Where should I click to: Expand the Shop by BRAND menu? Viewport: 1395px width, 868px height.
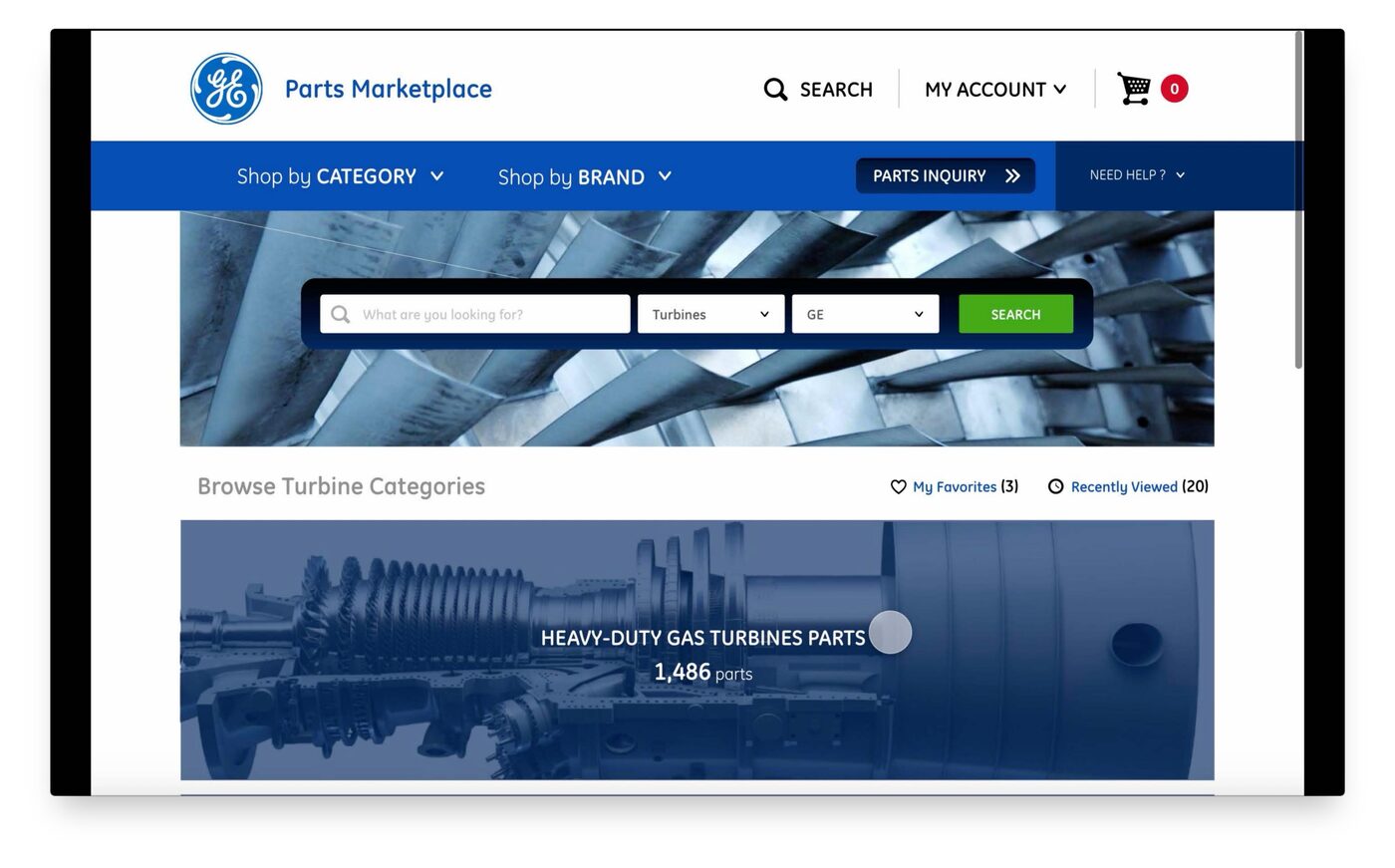click(585, 176)
